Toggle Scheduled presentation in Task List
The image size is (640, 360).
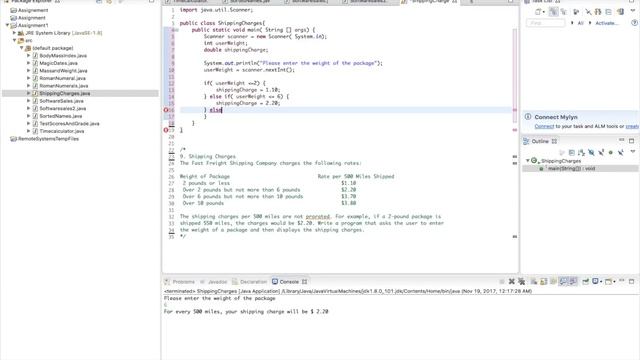pyautogui.click(x=564, y=12)
